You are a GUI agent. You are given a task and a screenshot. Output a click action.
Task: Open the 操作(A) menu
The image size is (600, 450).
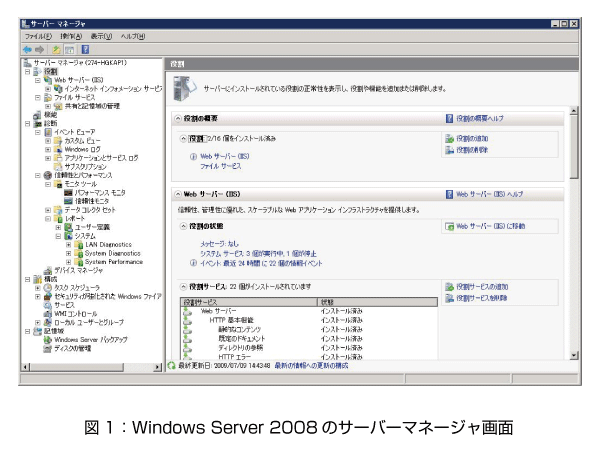pos(71,36)
